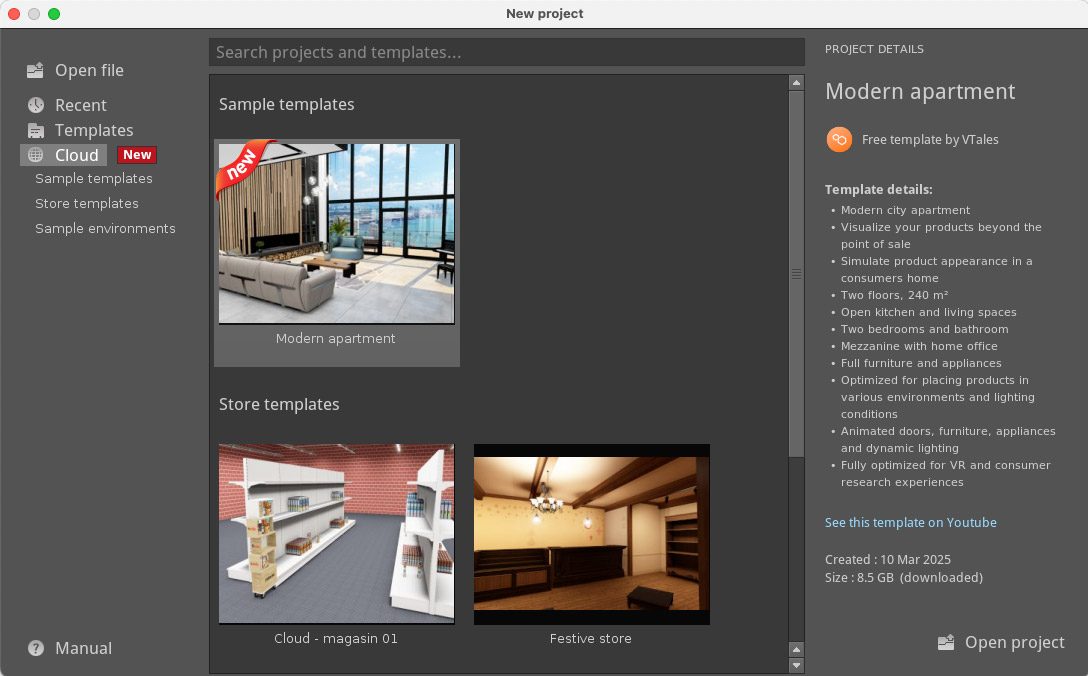This screenshot has height=676, width=1088.
Task: Select the Modern apartment thumbnail
Action: coord(336,234)
